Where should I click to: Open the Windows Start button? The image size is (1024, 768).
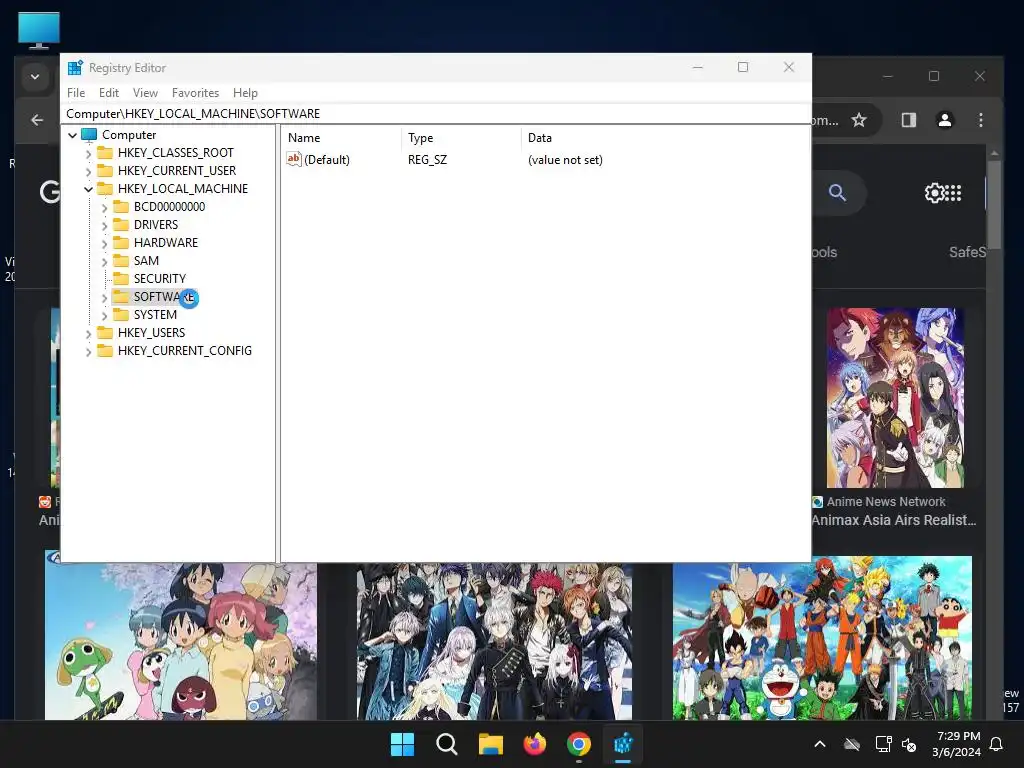tap(402, 744)
